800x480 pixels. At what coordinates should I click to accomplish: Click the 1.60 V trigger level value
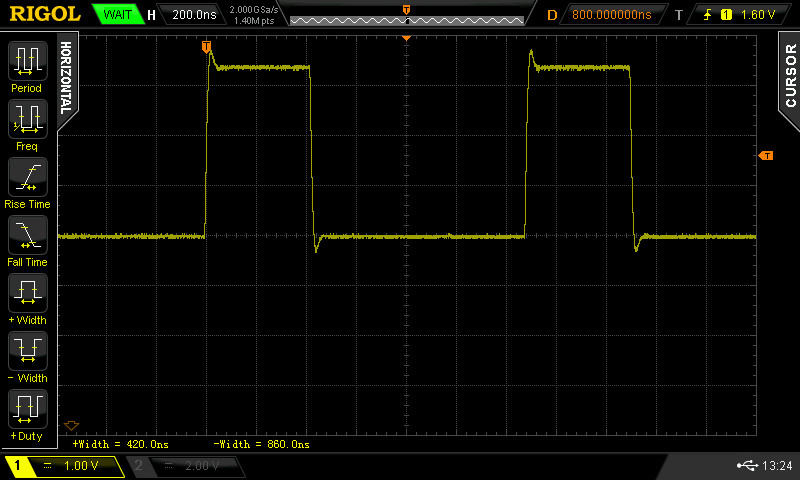pos(760,15)
